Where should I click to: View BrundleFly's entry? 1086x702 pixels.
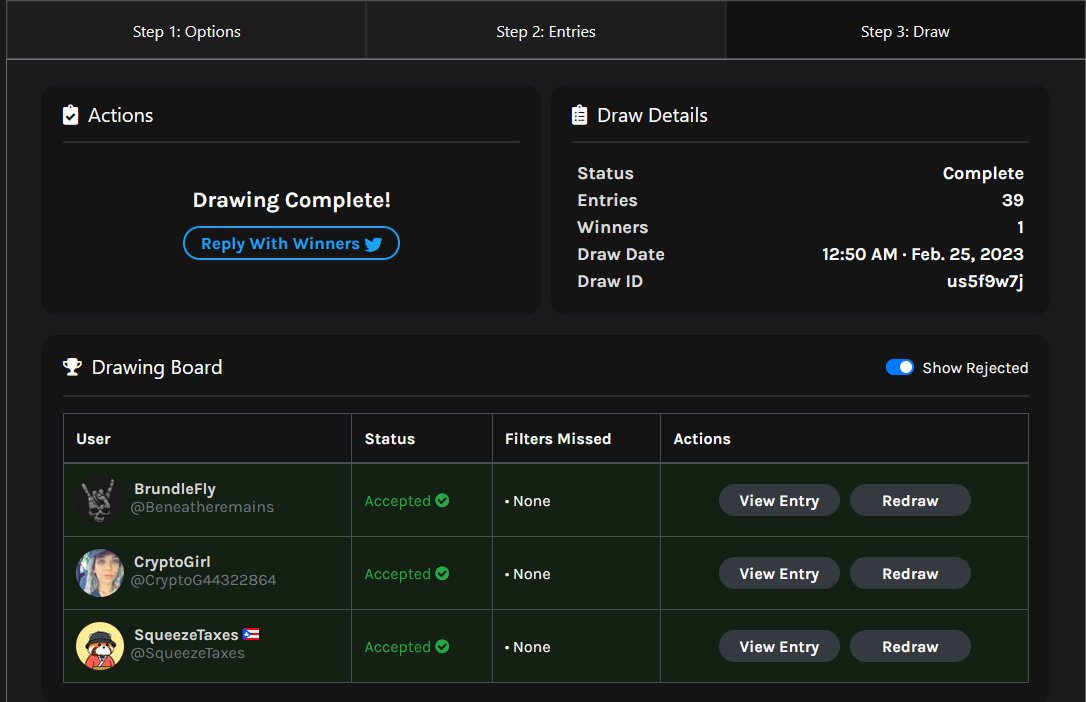pyautogui.click(x=779, y=500)
